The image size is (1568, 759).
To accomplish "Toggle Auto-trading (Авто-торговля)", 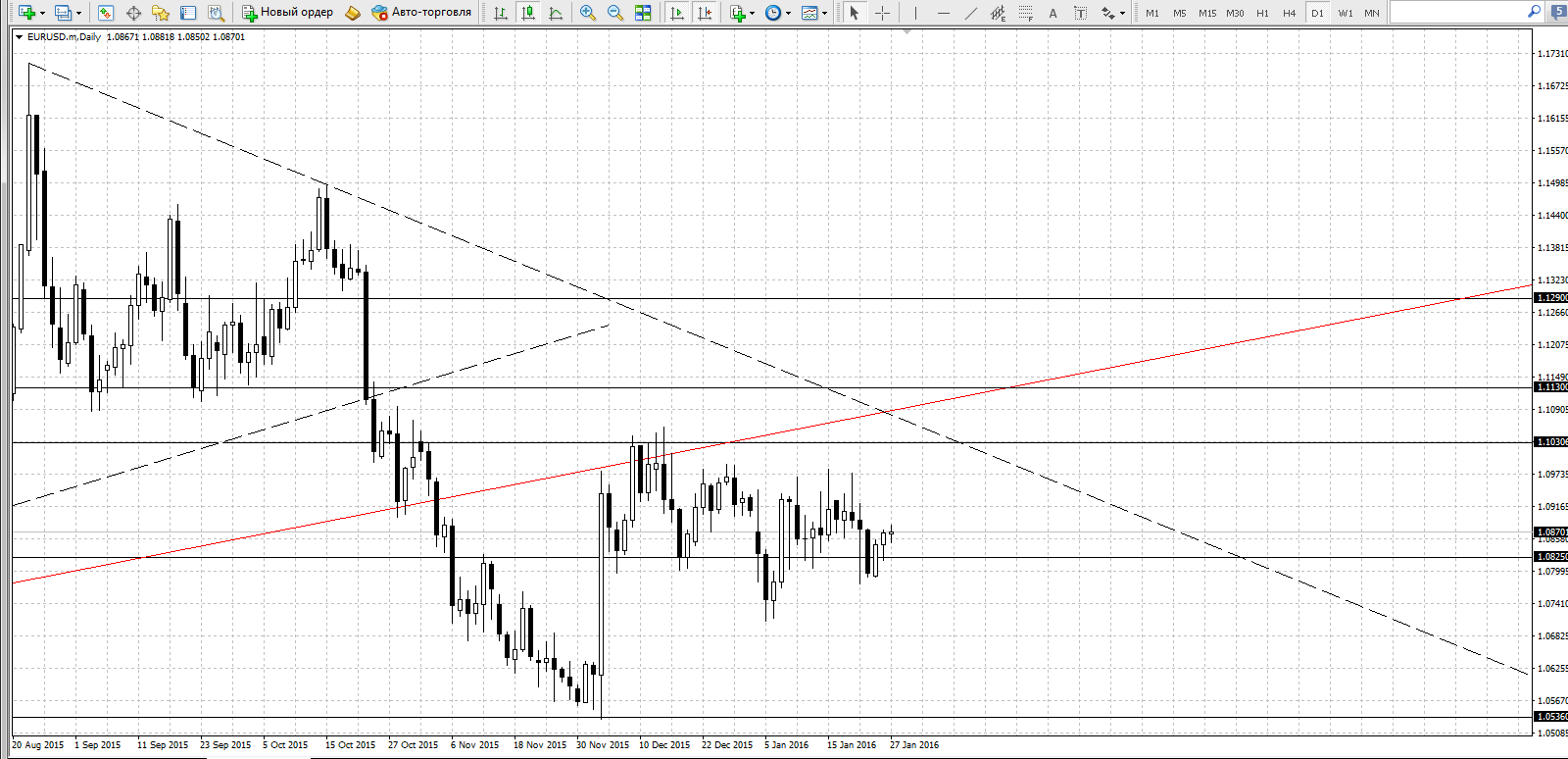I will coord(422,13).
